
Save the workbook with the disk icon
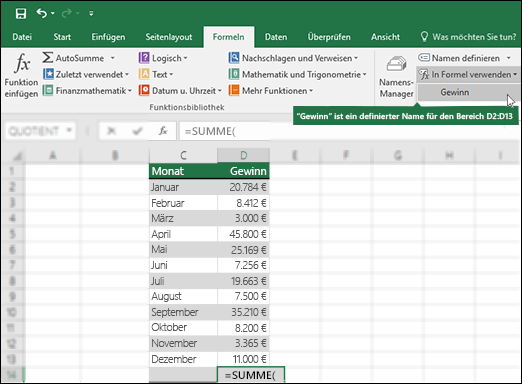click(21, 14)
